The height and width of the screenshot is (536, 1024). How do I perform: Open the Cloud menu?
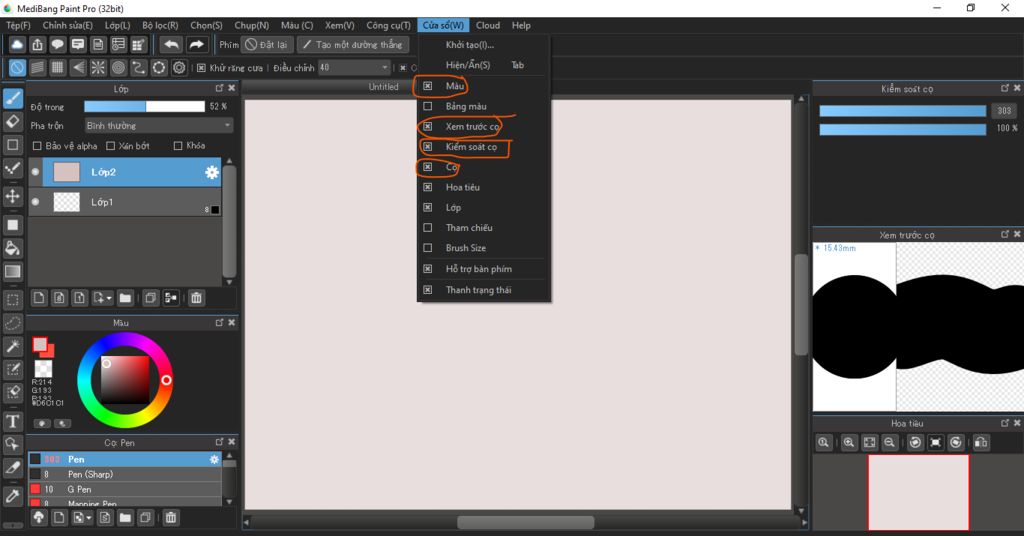(x=488, y=25)
